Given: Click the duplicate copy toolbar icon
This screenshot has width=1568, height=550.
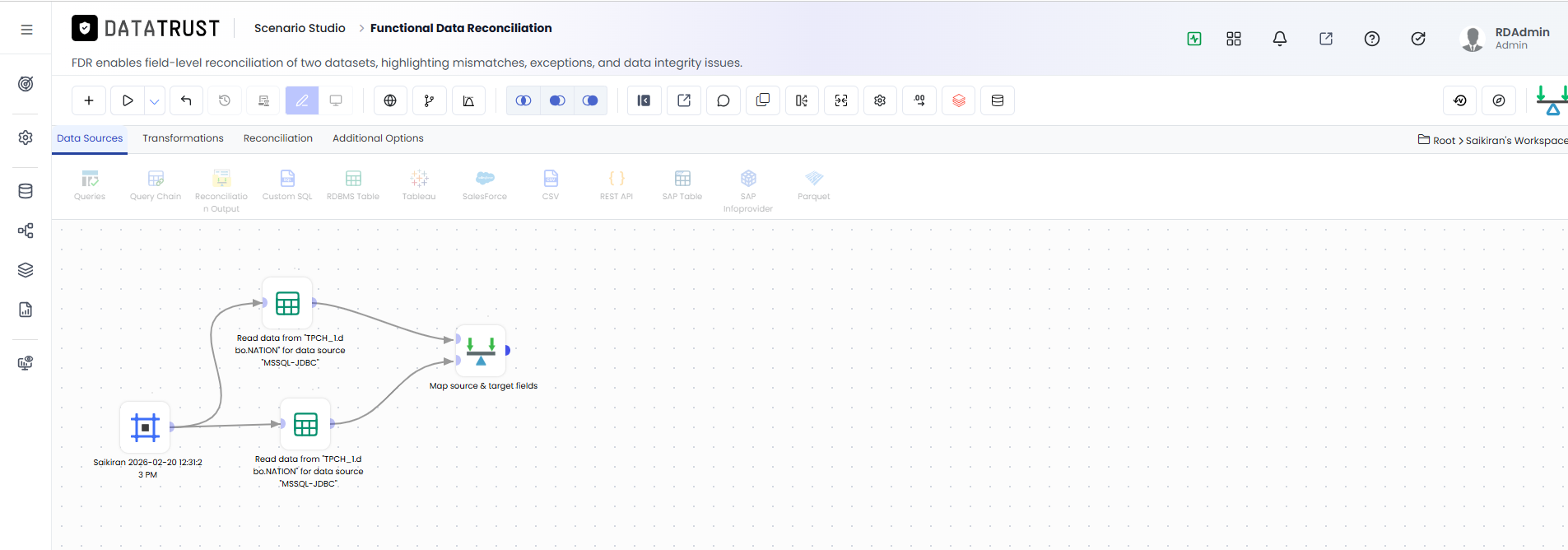Looking at the screenshot, I should [x=763, y=100].
